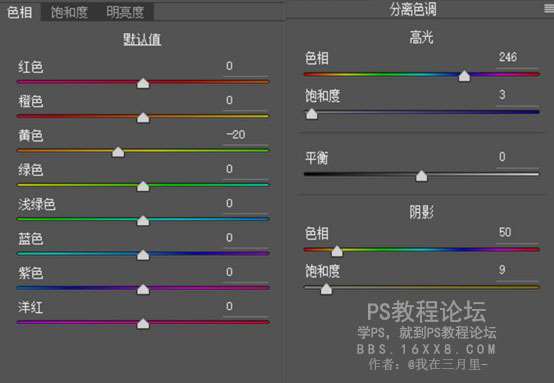Click the 平衡 label
The height and width of the screenshot is (383, 554).
point(317,158)
